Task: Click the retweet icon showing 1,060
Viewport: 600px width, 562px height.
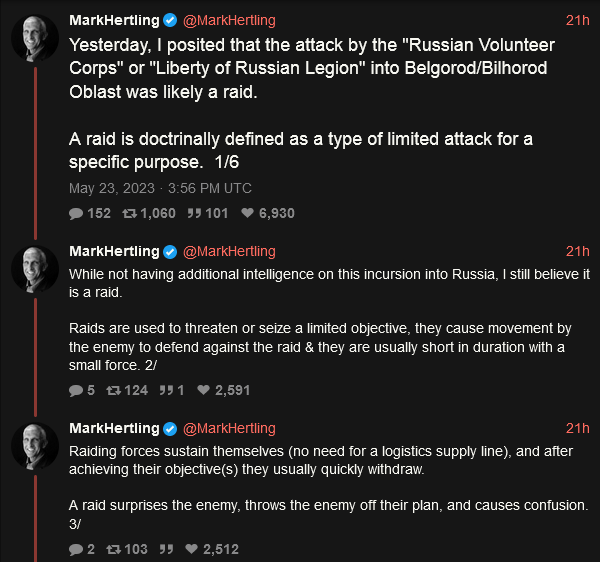Action: (x=129, y=213)
